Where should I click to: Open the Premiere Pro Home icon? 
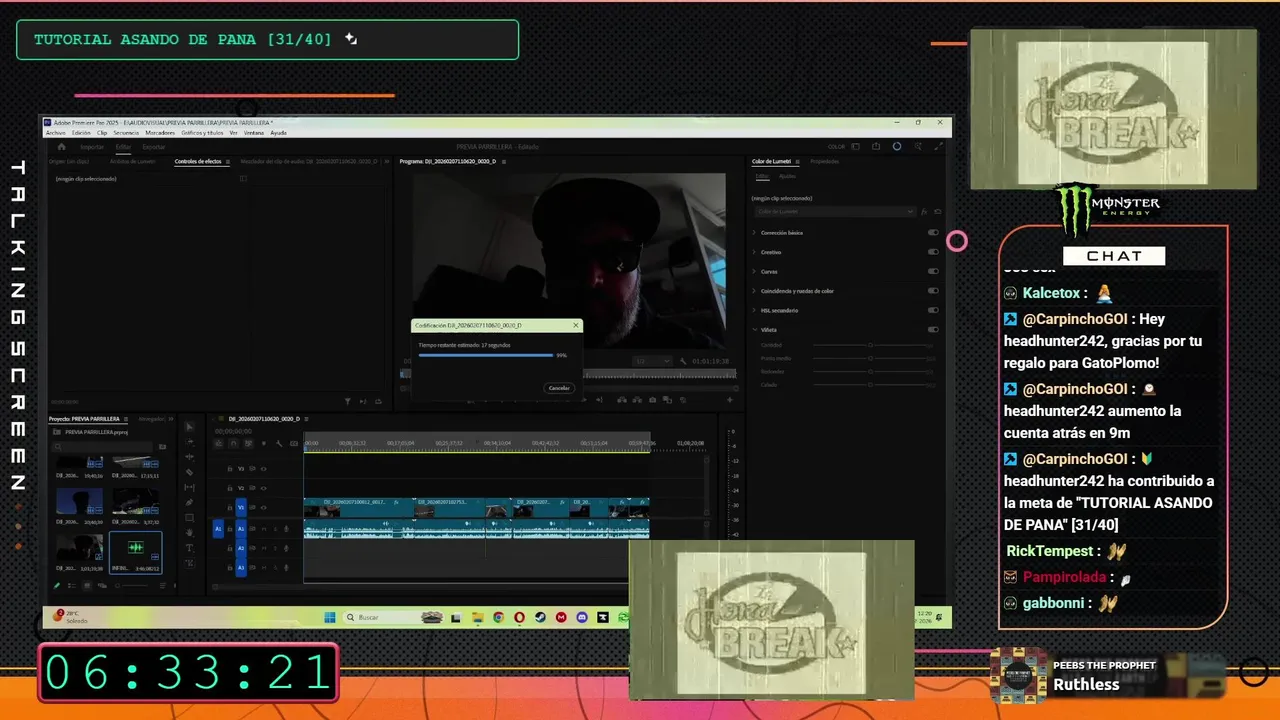62,147
